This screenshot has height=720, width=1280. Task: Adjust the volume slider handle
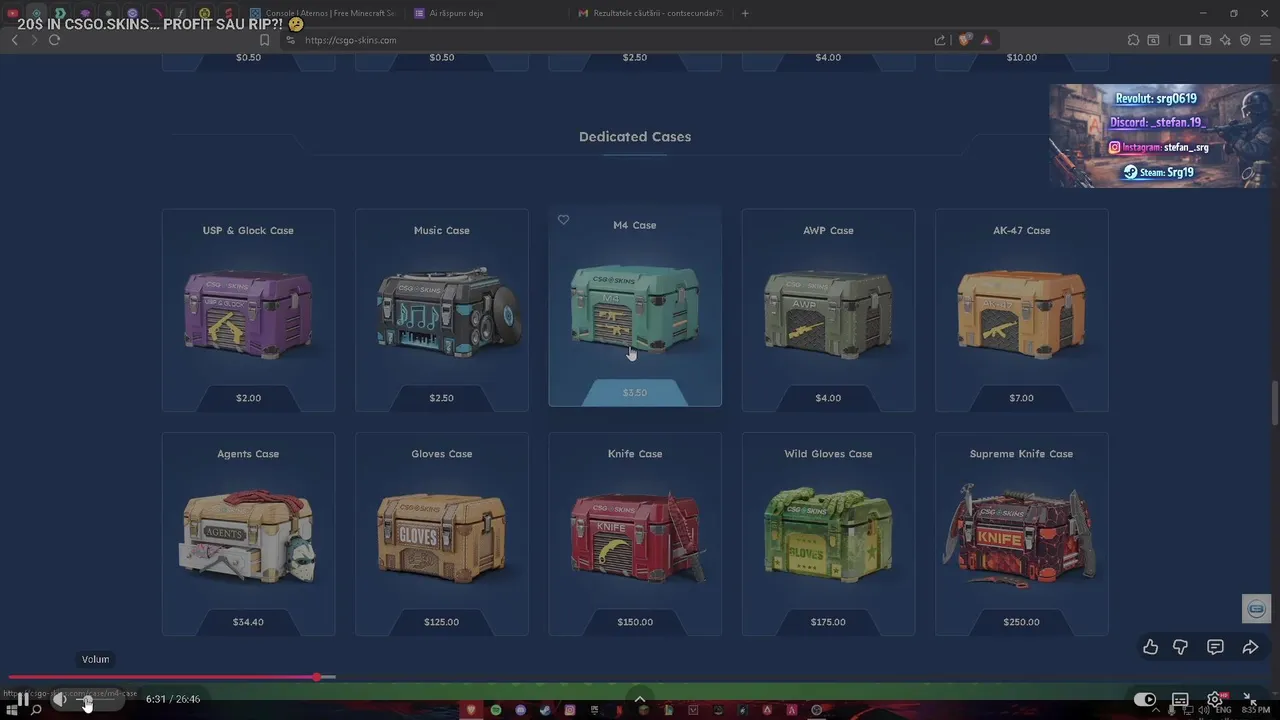(87, 699)
